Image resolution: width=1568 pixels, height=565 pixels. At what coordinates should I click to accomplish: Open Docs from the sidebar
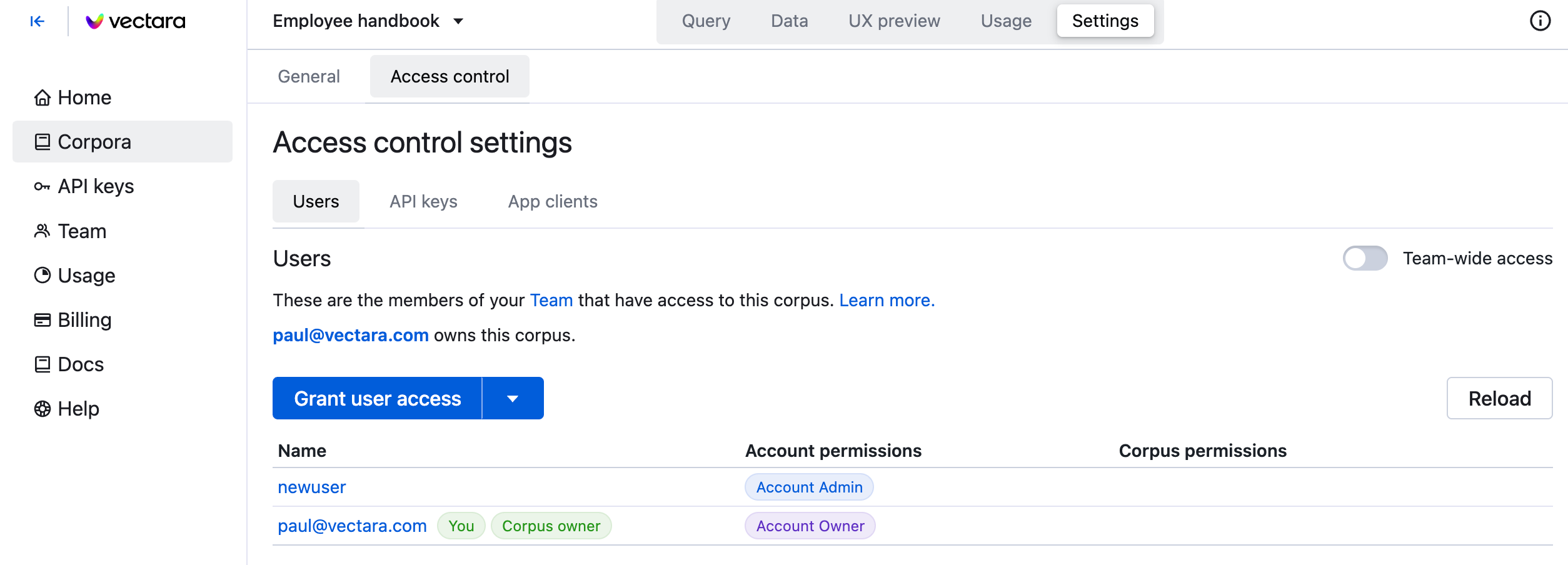point(80,364)
